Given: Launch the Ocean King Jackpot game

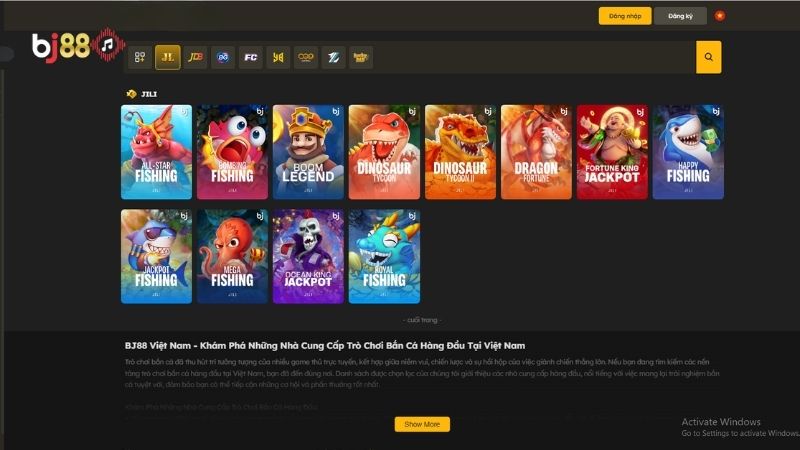Looking at the screenshot, I should pyautogui.click(x=308, y=256).
